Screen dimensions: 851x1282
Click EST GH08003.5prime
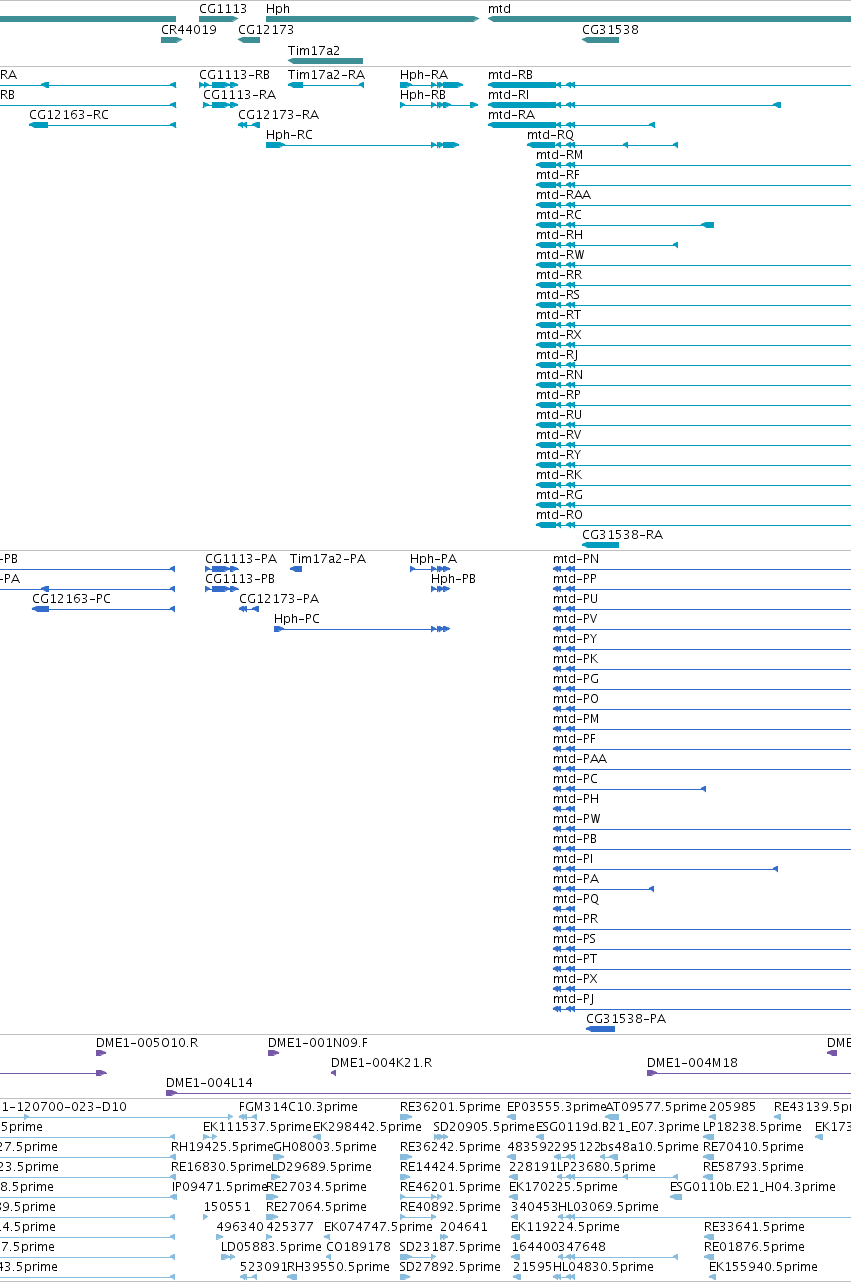325,1146
